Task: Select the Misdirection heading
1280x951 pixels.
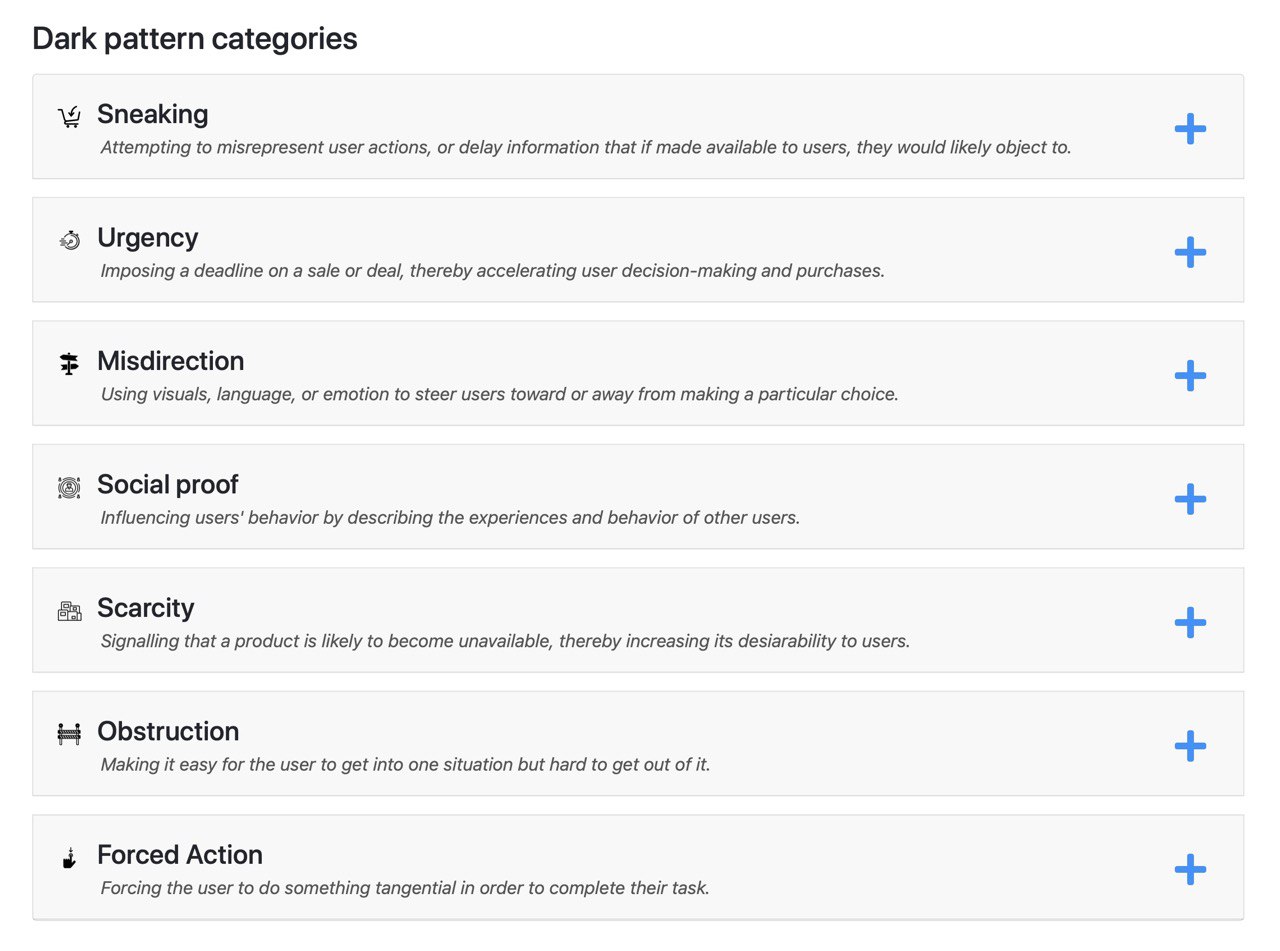Action: tap(171, 361)
